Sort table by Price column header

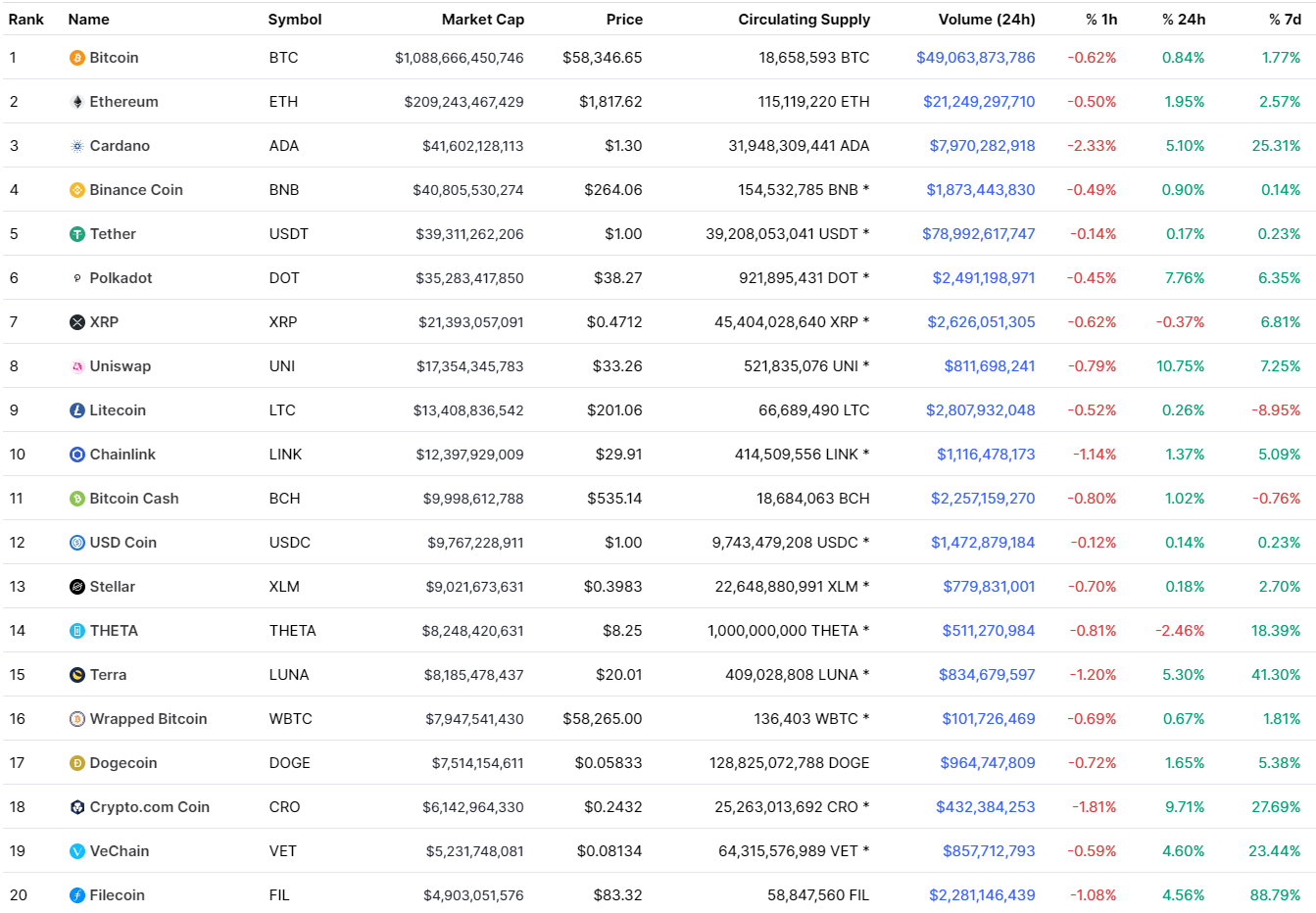point(624,20)
